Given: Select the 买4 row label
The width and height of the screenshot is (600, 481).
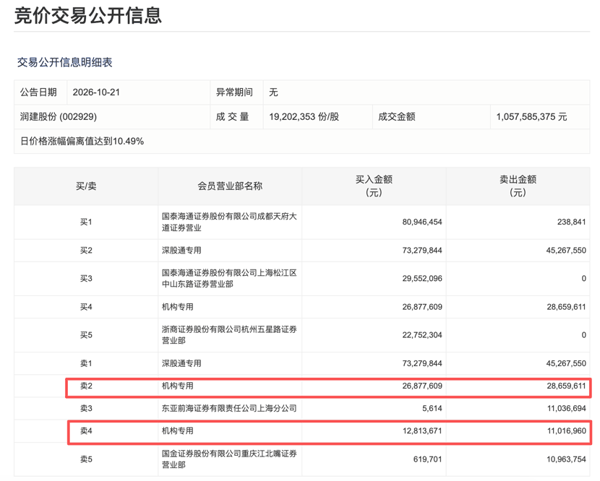Looking at the screenshot, I should (86, 307).
